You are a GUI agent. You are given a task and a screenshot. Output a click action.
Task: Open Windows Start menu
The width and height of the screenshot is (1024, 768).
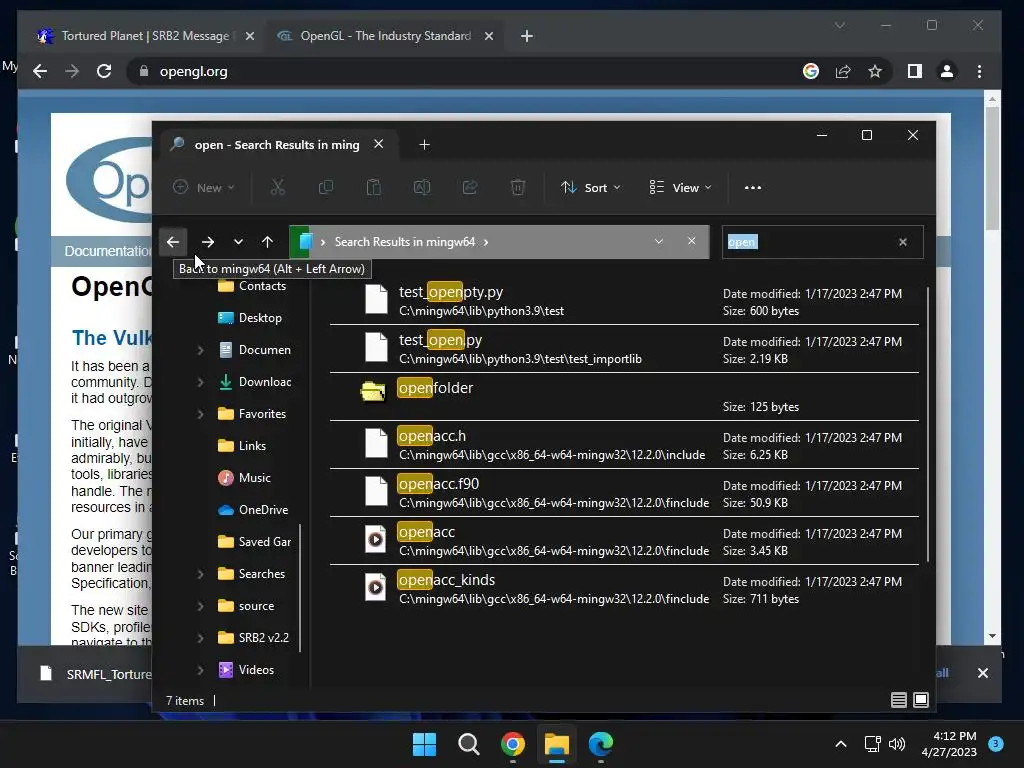point(424,744)
